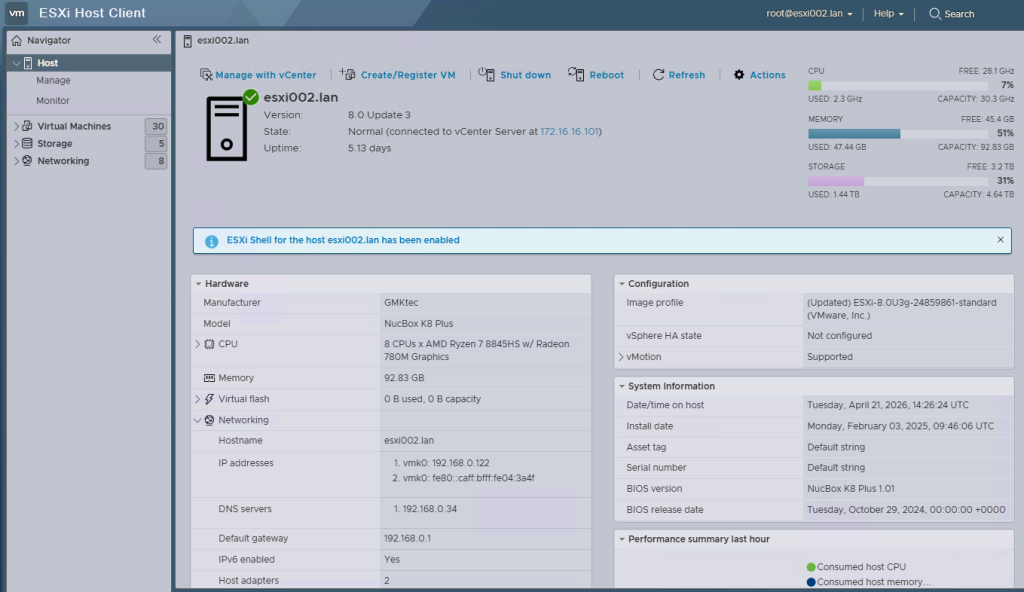Collapse the Hardware section
This screenshot has height=592, width=1024.
pyautogui.click(x=198, y=284)
